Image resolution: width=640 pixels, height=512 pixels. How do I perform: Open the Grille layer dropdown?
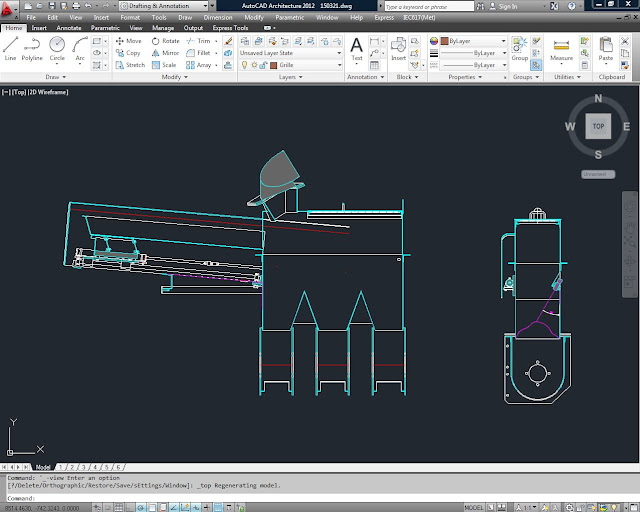(300, 65)
